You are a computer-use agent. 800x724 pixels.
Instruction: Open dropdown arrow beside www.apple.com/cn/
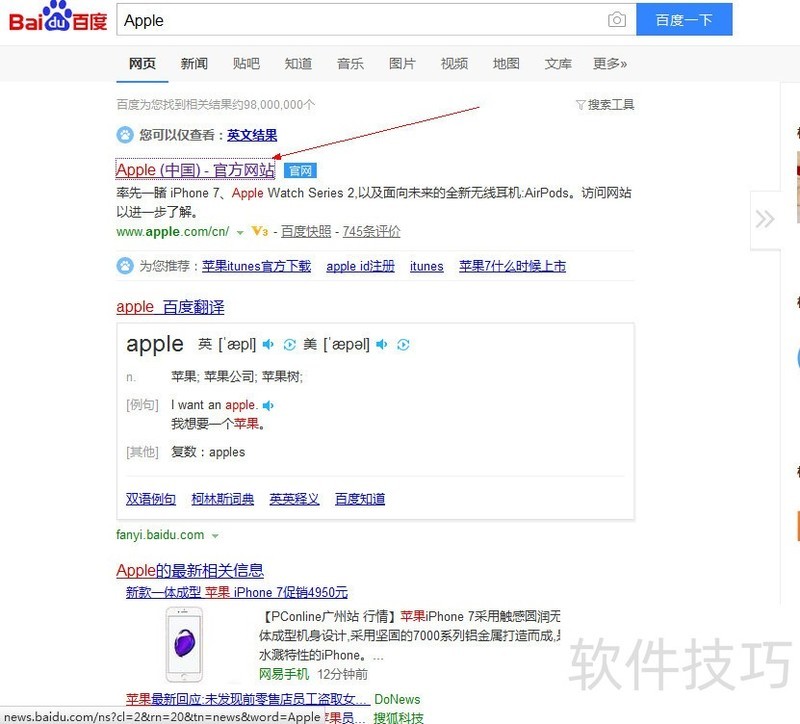point(240,233)
